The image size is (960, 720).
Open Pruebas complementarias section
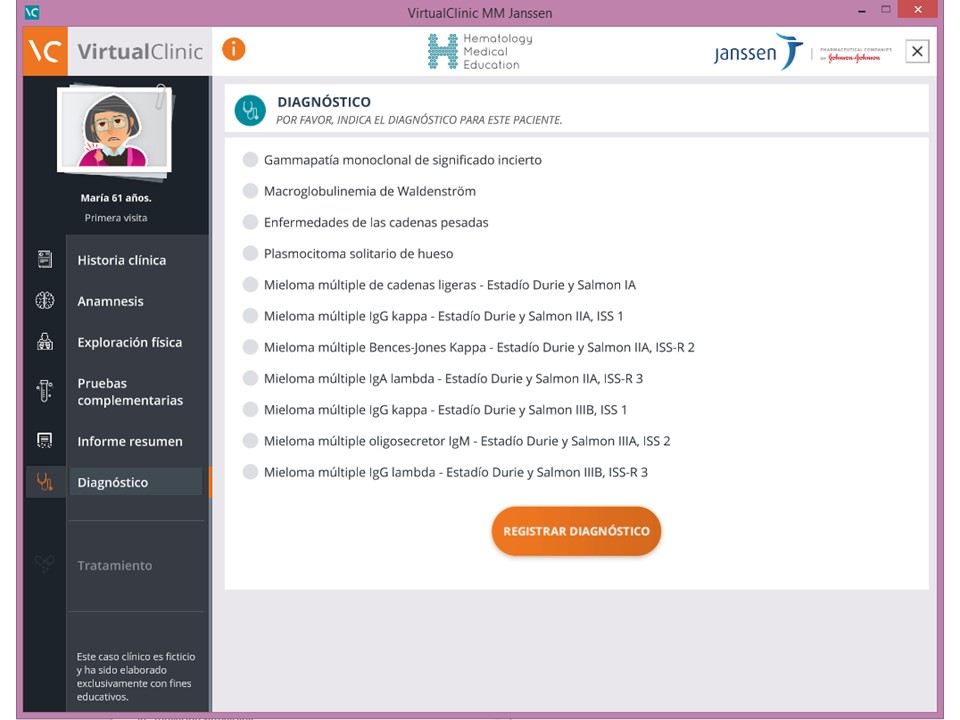(130, 392)
